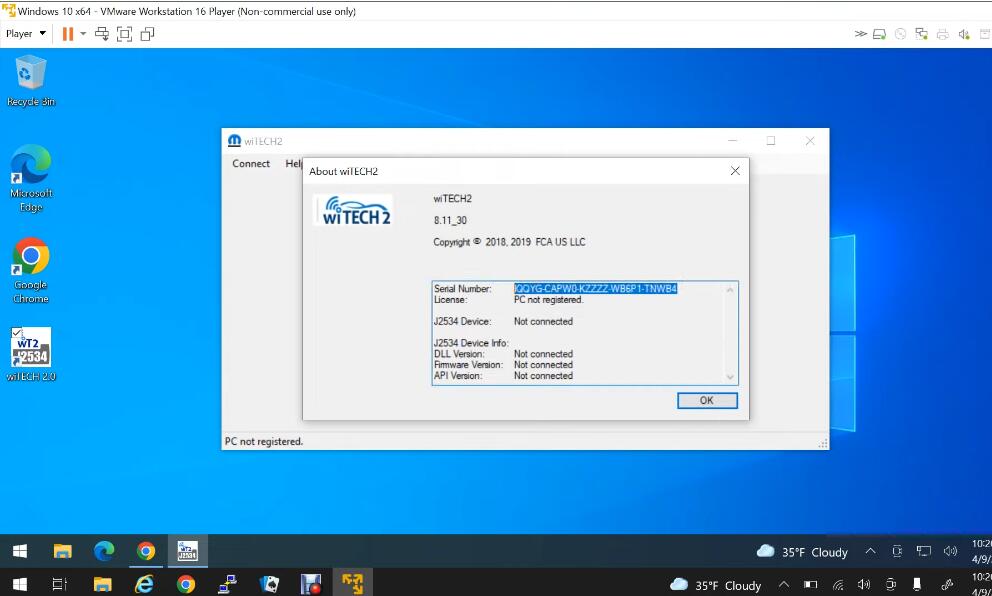This screenshot has width=992, height=596.
Task: Click the highlighted serial number text
Action: tap(595, 289)
